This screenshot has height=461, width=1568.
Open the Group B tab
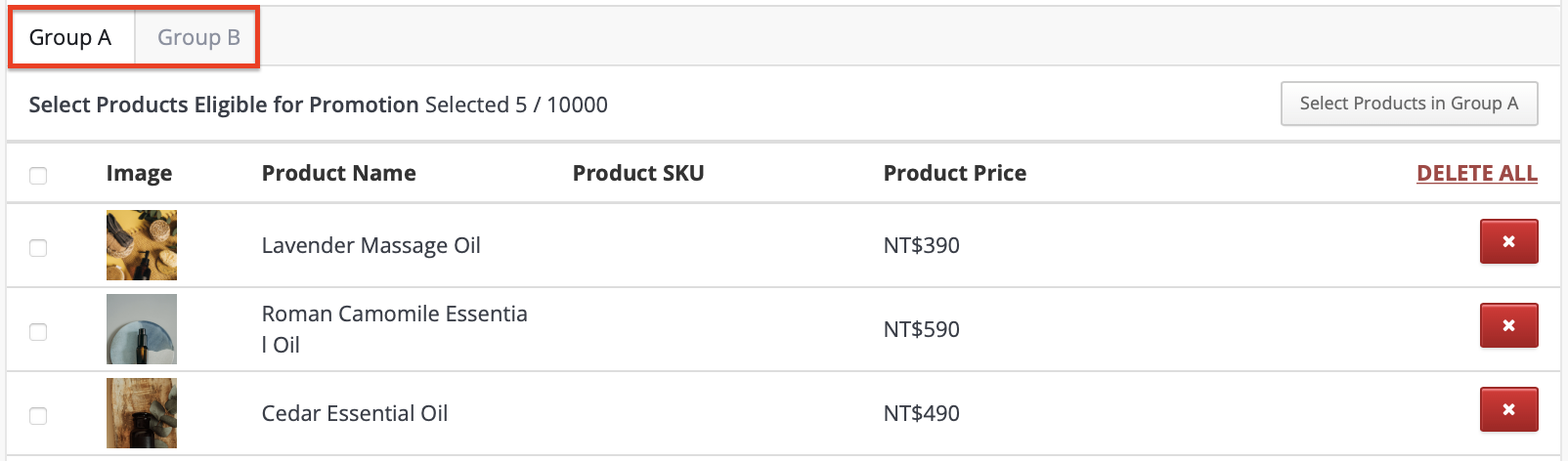point(198,38)
